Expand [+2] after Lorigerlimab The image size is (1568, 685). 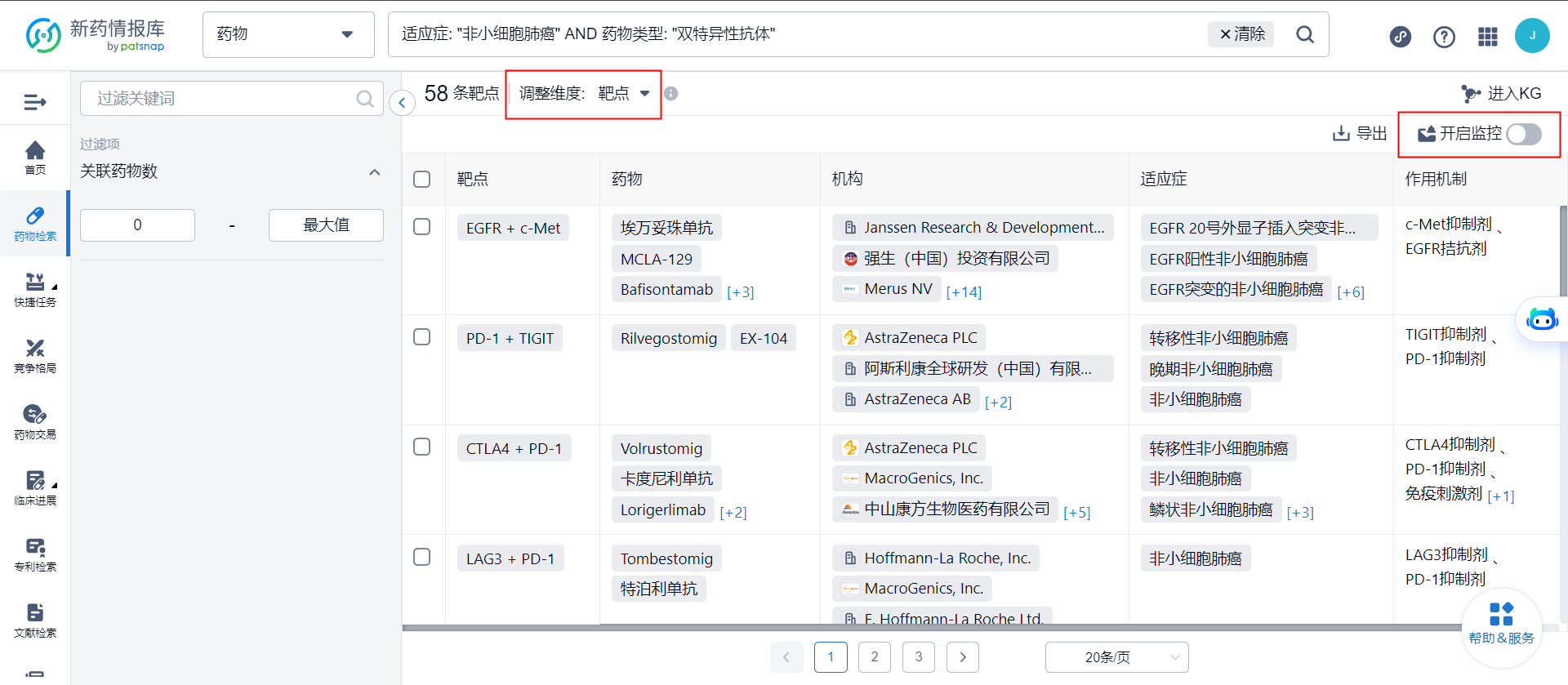(x=733, y=512)
